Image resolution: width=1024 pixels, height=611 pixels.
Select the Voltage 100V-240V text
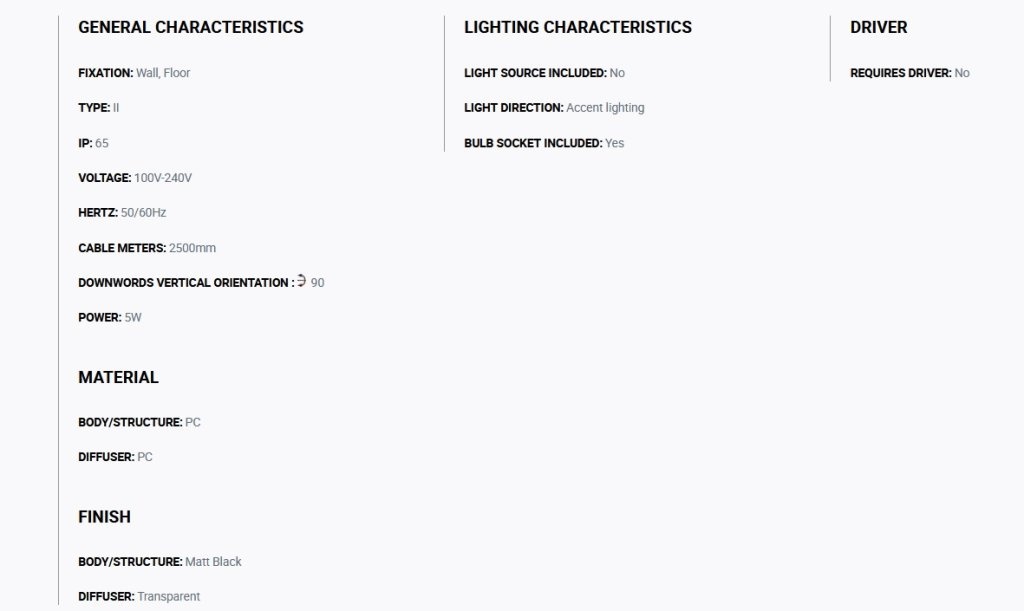click(x=163, y=178)
